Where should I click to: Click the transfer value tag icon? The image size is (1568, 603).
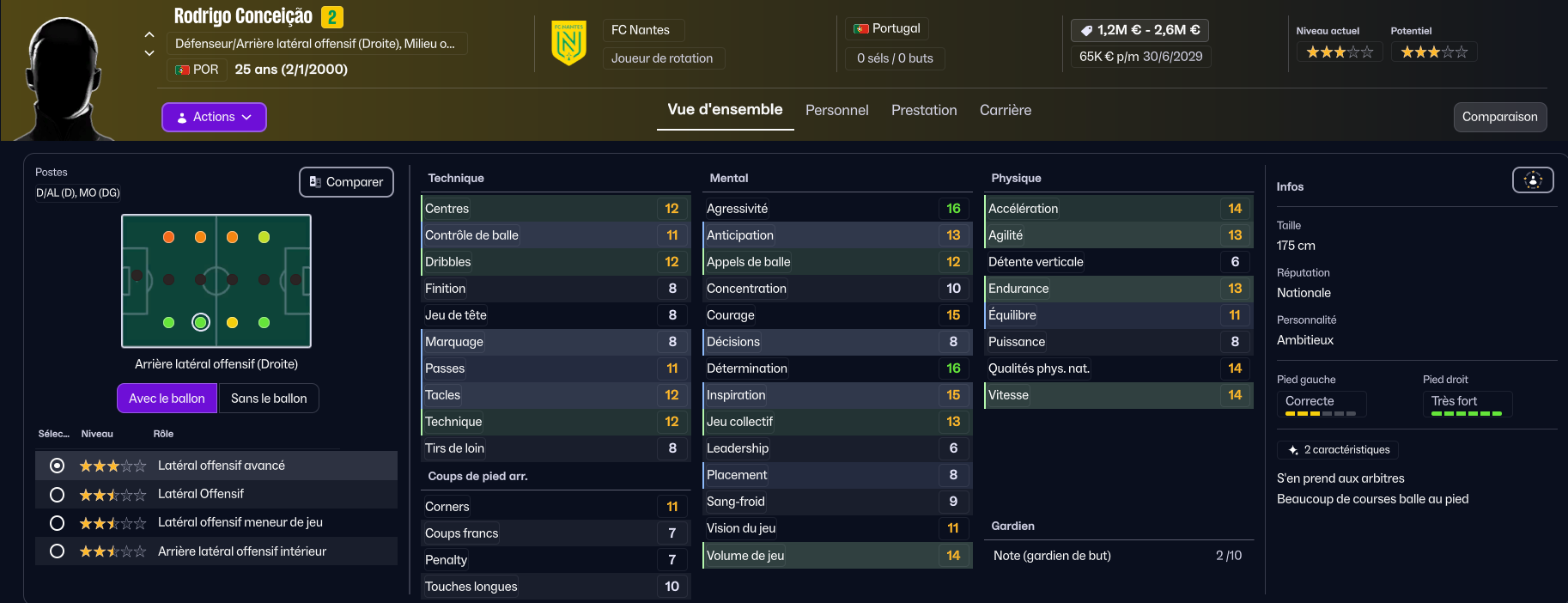pos(1086,31)
